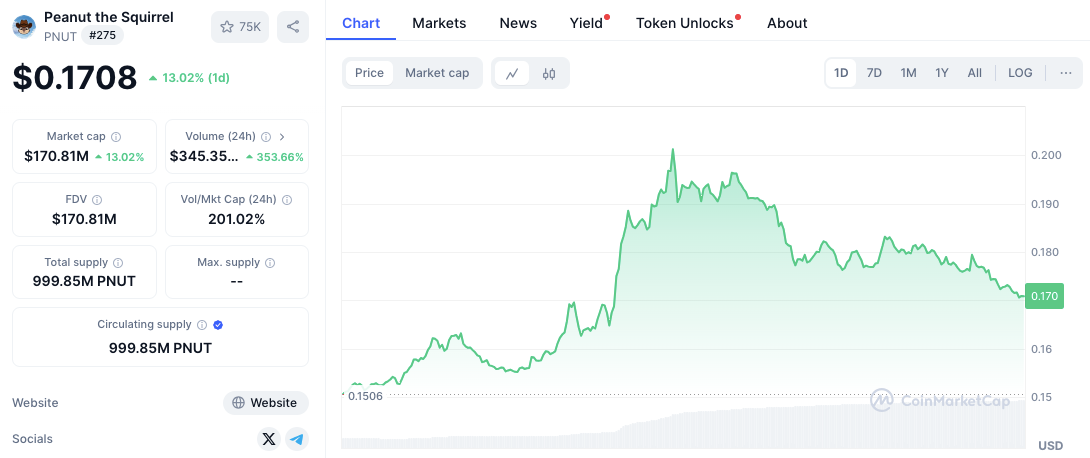Viewport: 1090px width, 458px height.
Task: Switch to the Markets tab
Action: pyautogui.click(x=439, y=23)
